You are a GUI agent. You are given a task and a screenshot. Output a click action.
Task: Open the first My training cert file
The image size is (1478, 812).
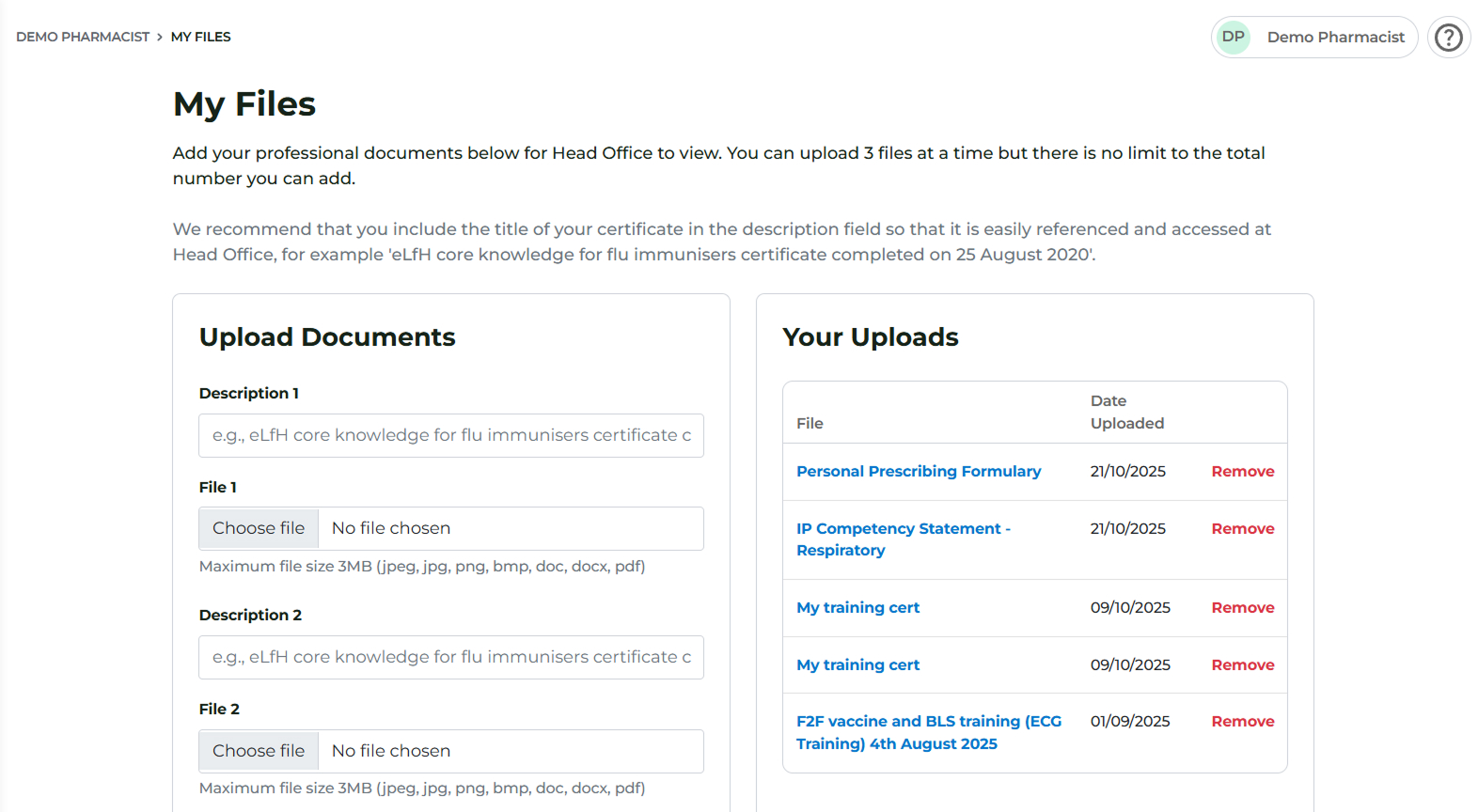click(x=857, y=607)
